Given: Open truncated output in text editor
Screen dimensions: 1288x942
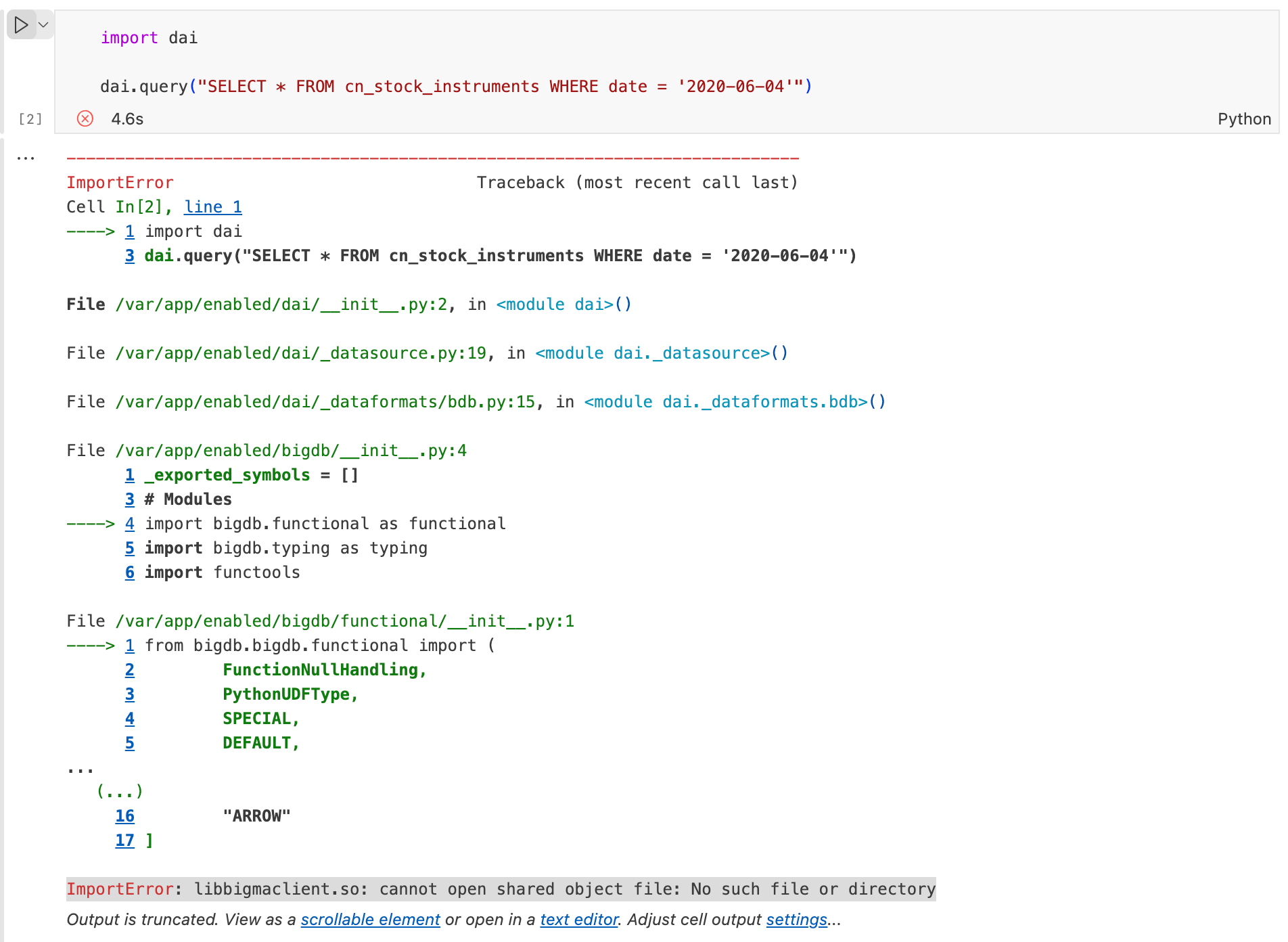Looking at the screenshot, I should (579, 920).
